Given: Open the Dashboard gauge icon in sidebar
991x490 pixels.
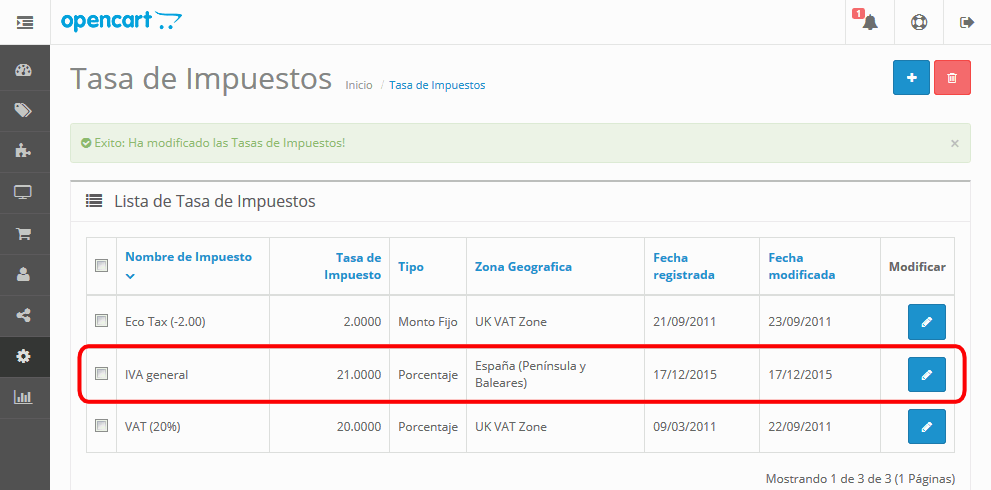Looking at the screenshot, I should (x=23, y=70).
